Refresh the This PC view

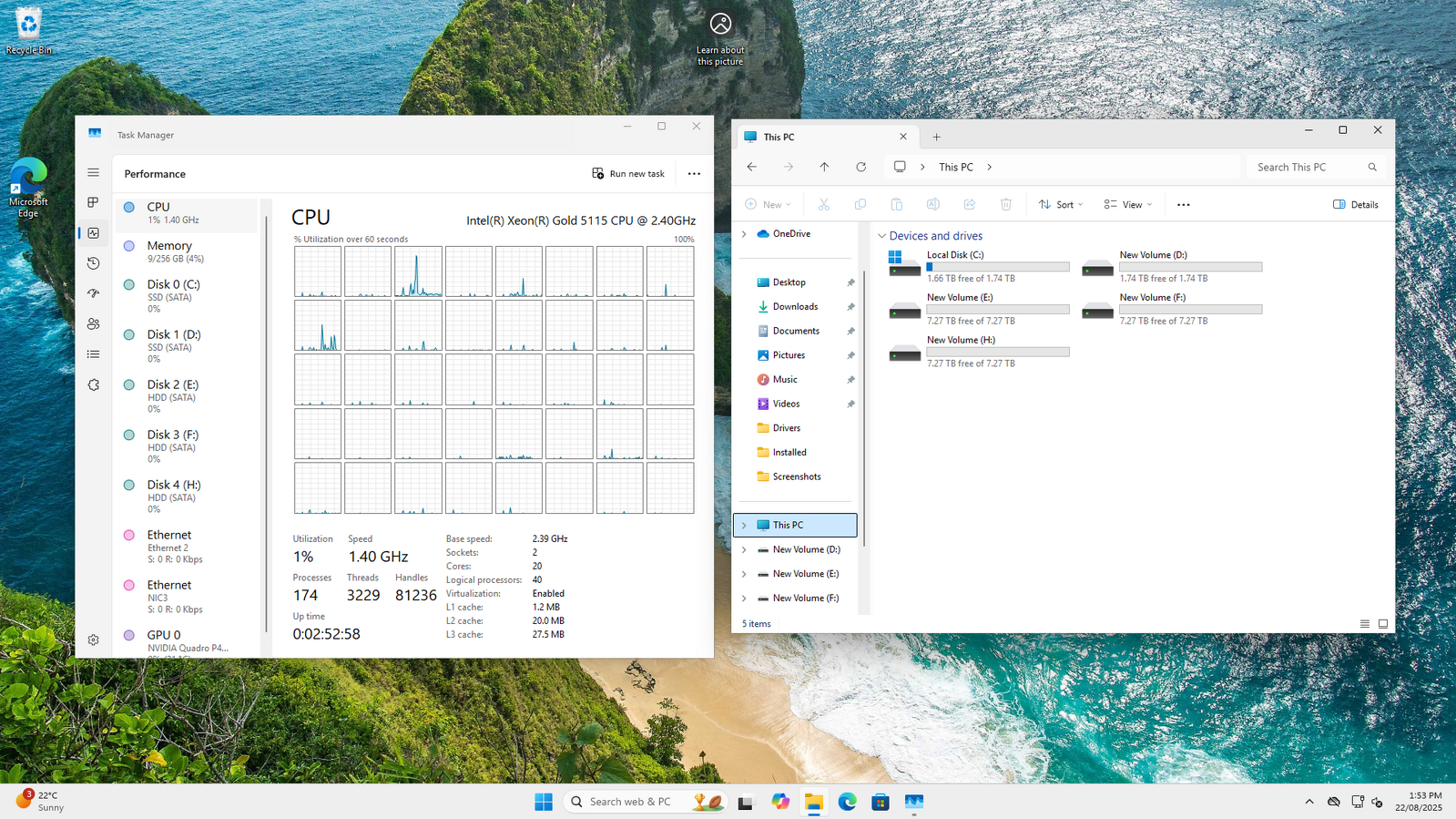tap(860, 167)
